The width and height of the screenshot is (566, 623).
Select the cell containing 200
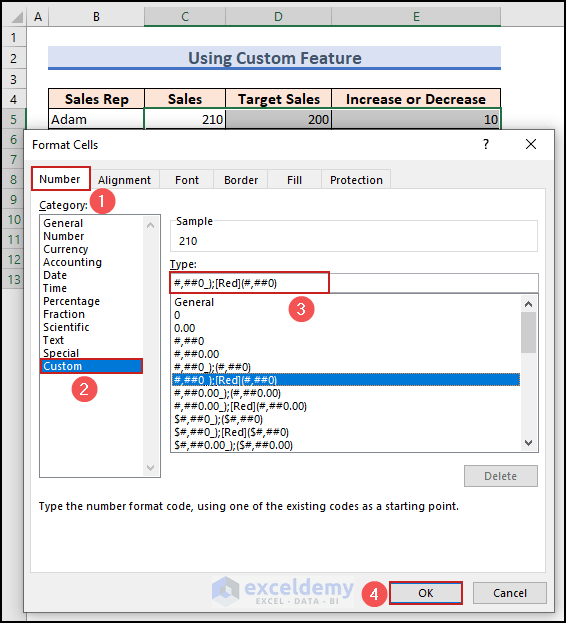(x=278, y=119)
